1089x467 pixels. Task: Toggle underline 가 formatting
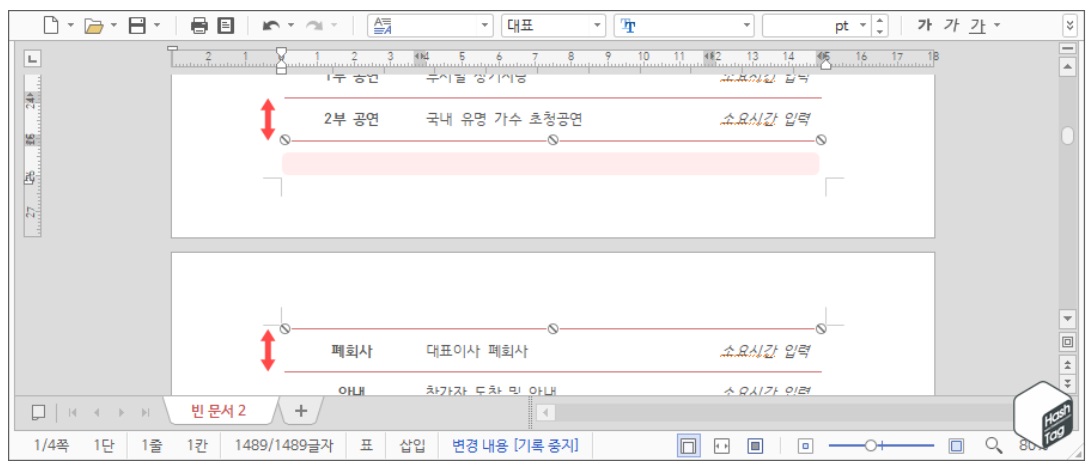978,26
